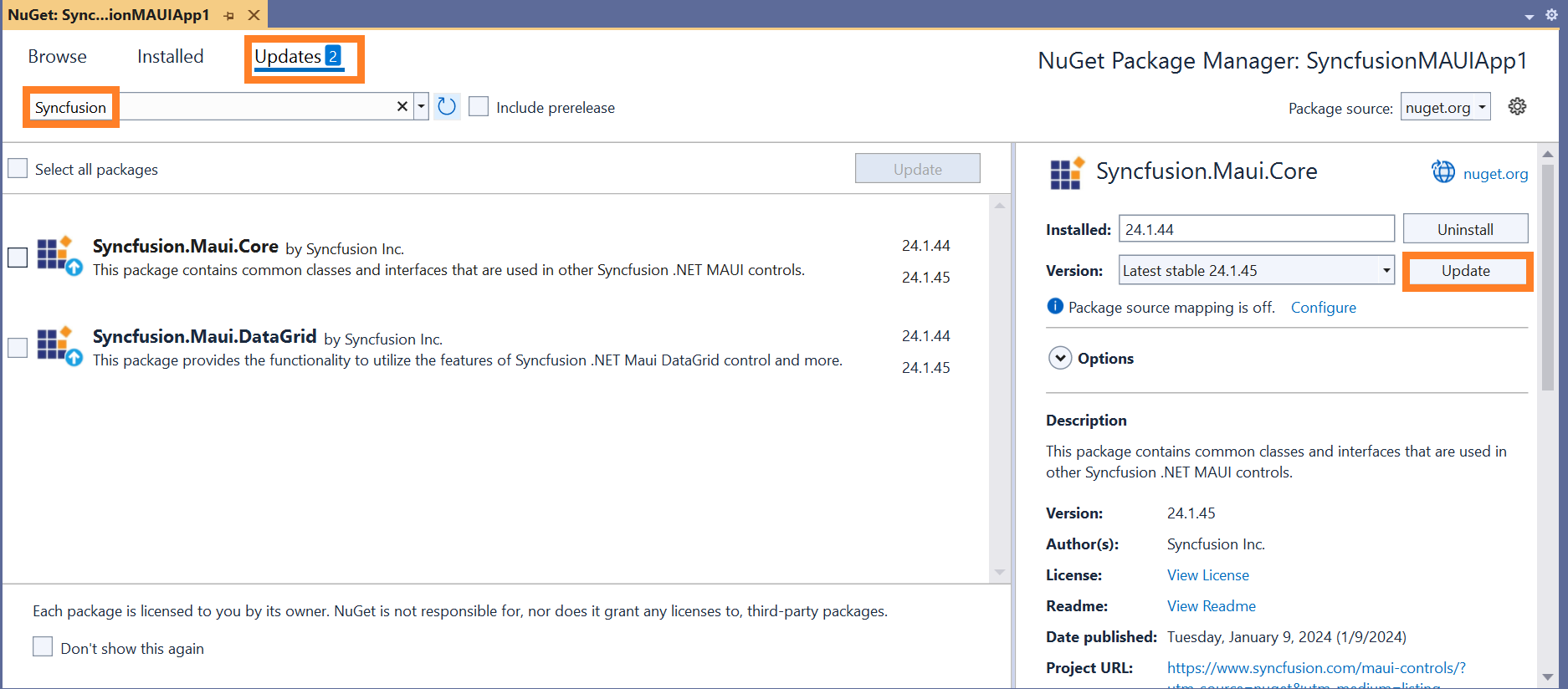Screen dimensions: 1568x689
Task: Click Syncfusion.Maui.DataGrid installed version 24.1.44
Action: click(925, 335)
